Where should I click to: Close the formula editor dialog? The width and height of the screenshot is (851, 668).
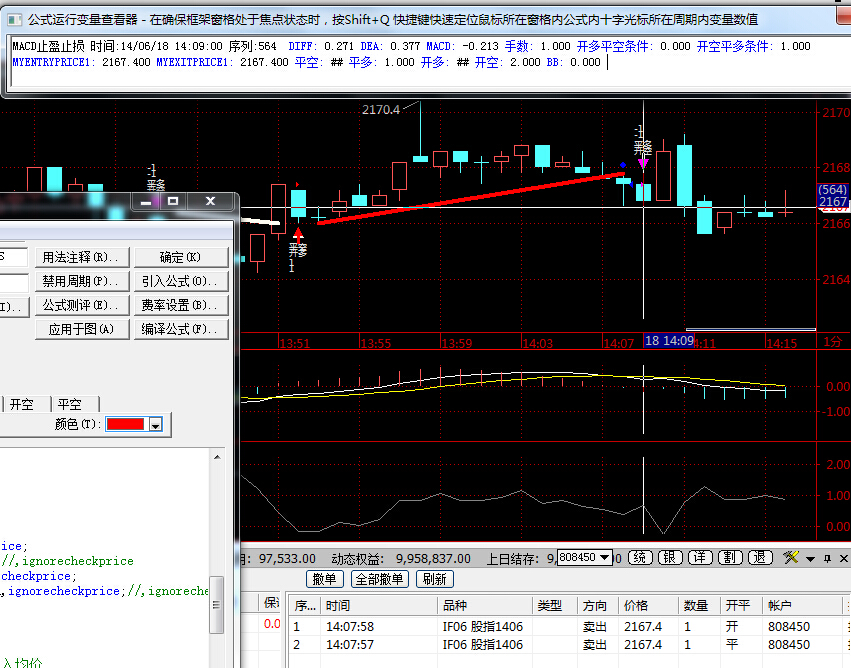211,201
